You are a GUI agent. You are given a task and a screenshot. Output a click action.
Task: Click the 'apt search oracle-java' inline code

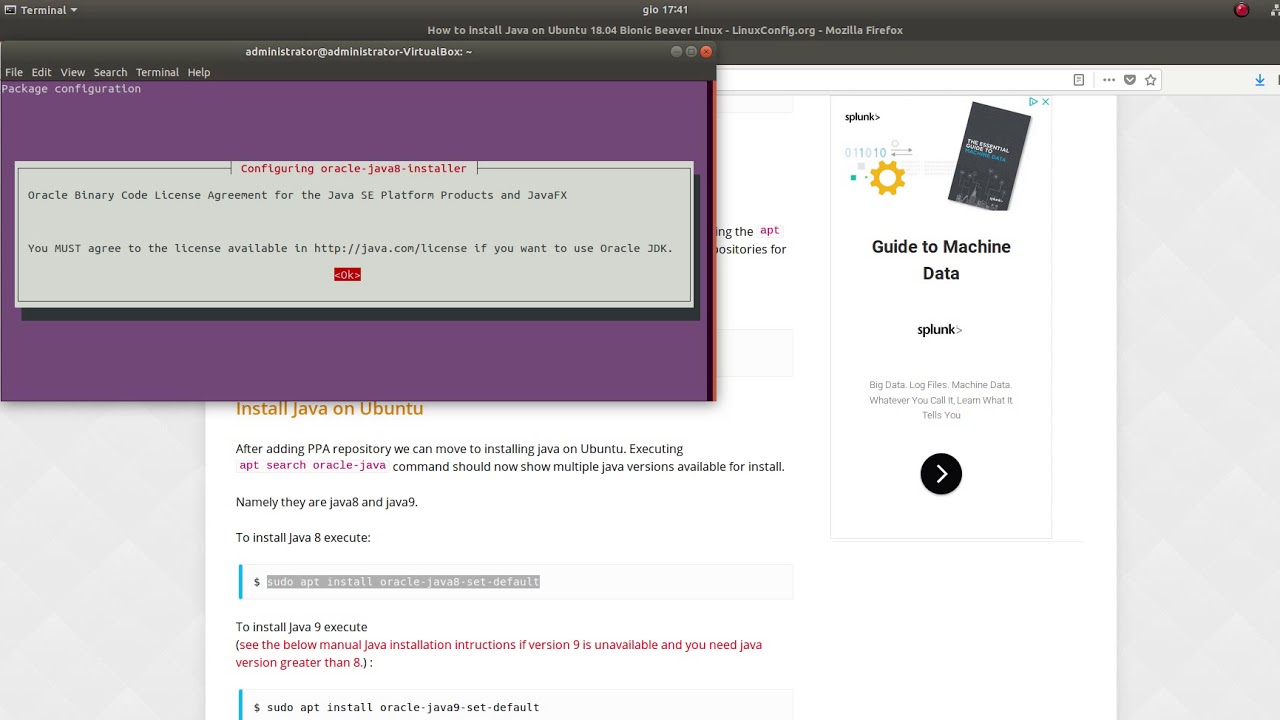pos(312,466)
